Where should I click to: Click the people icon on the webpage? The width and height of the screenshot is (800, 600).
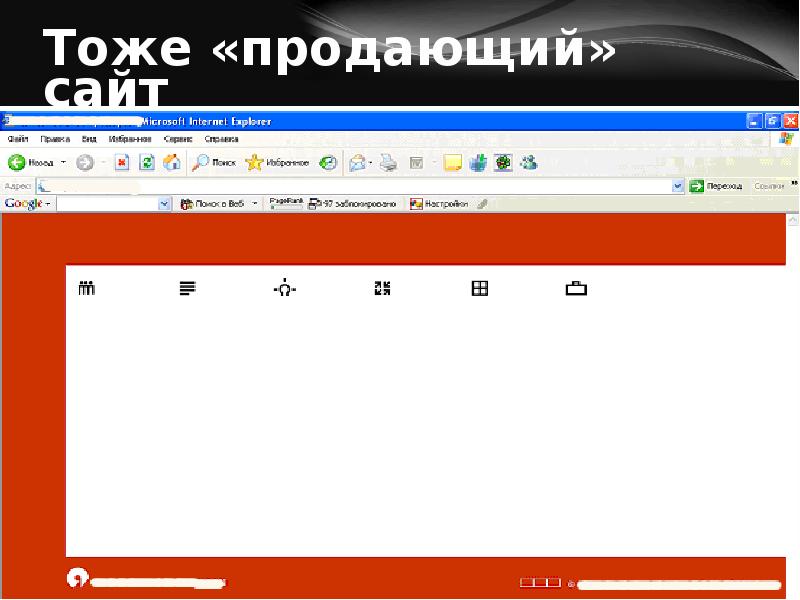86,289
